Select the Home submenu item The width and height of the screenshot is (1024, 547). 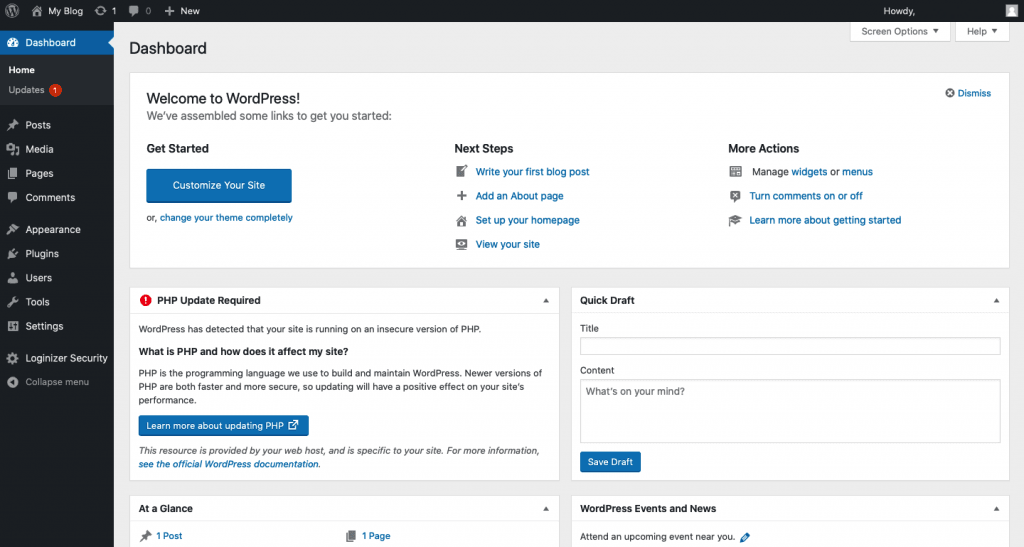[x=22, y=70]
